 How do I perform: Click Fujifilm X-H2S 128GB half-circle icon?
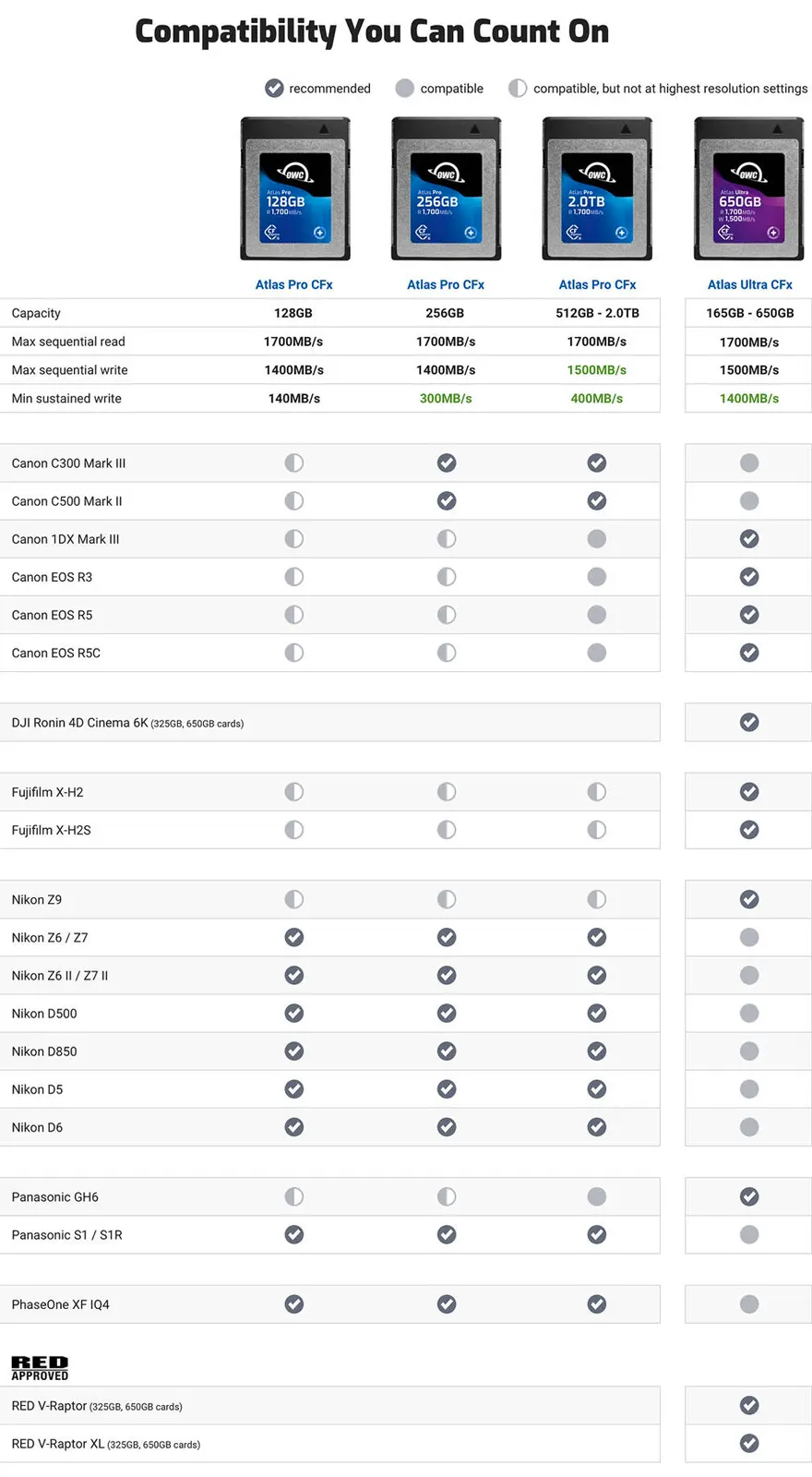[x=294, y=829]
